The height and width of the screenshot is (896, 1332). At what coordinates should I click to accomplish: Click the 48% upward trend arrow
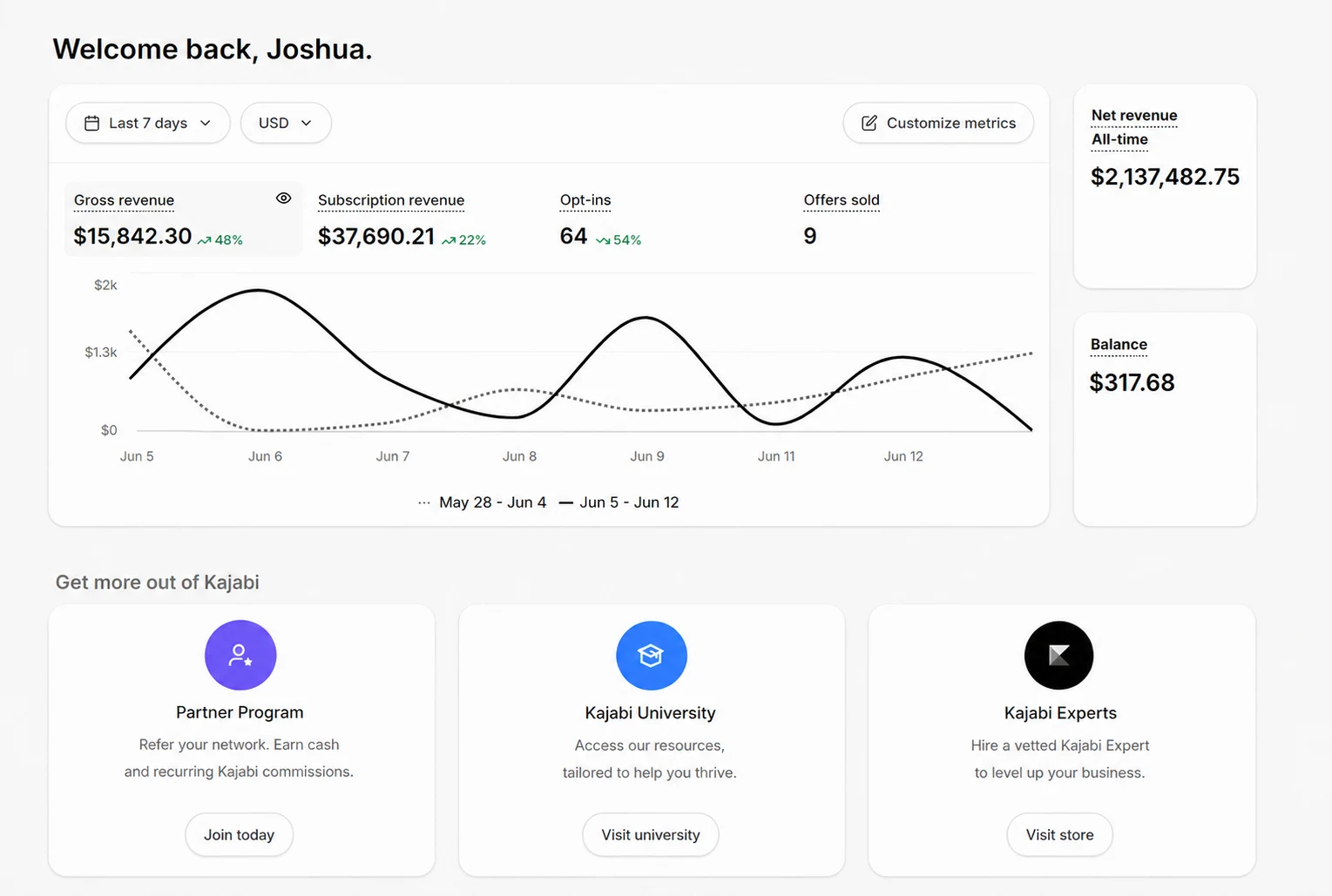click(x=205, y=240)
